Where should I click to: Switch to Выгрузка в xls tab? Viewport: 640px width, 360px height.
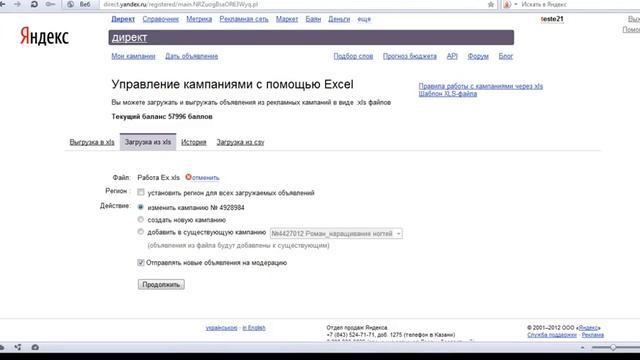coord(92,142)
